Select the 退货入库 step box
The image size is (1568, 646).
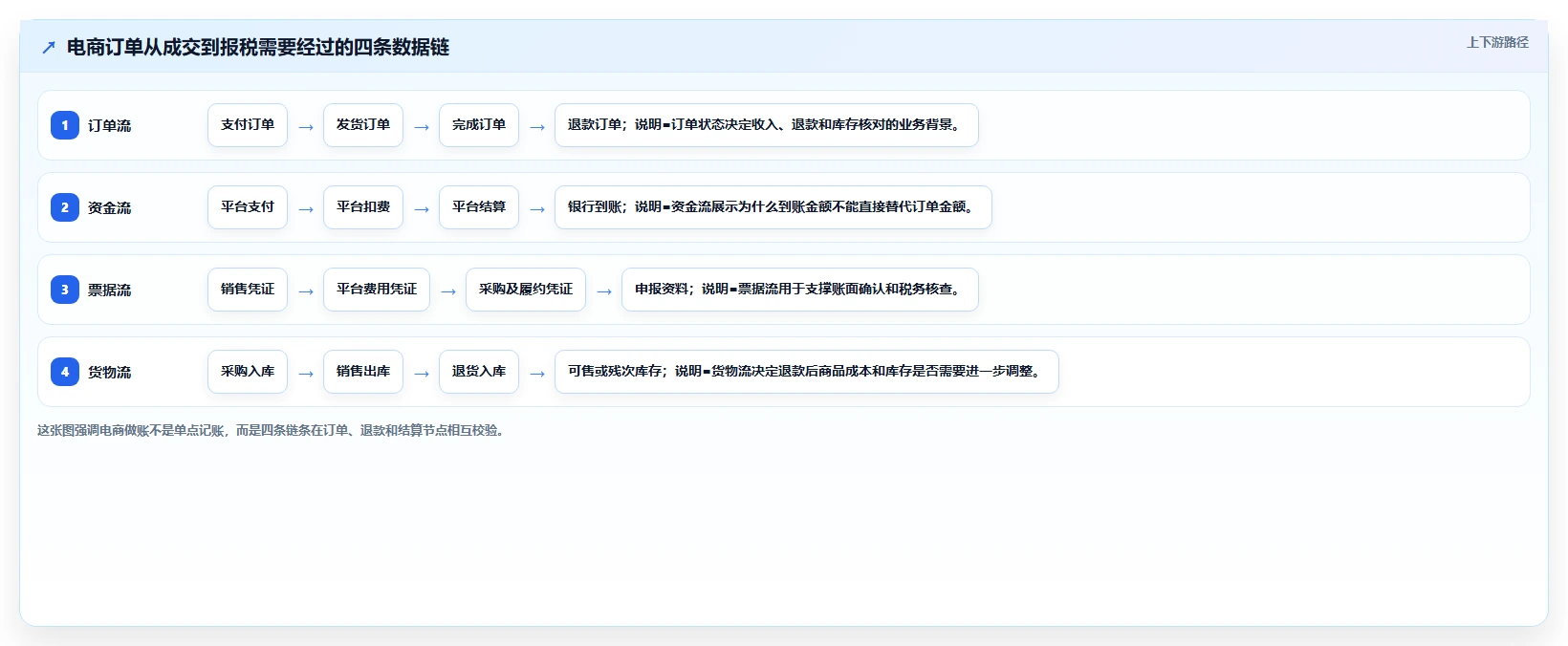pyautogui.click(x=479, y=372)
